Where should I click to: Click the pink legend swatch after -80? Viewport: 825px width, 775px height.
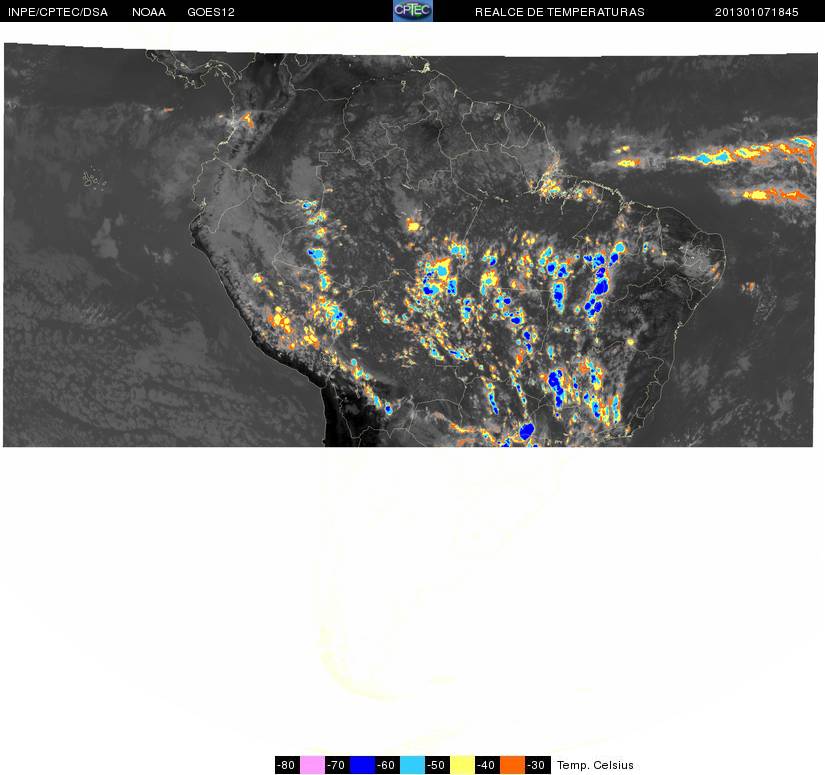click(312, 764)
